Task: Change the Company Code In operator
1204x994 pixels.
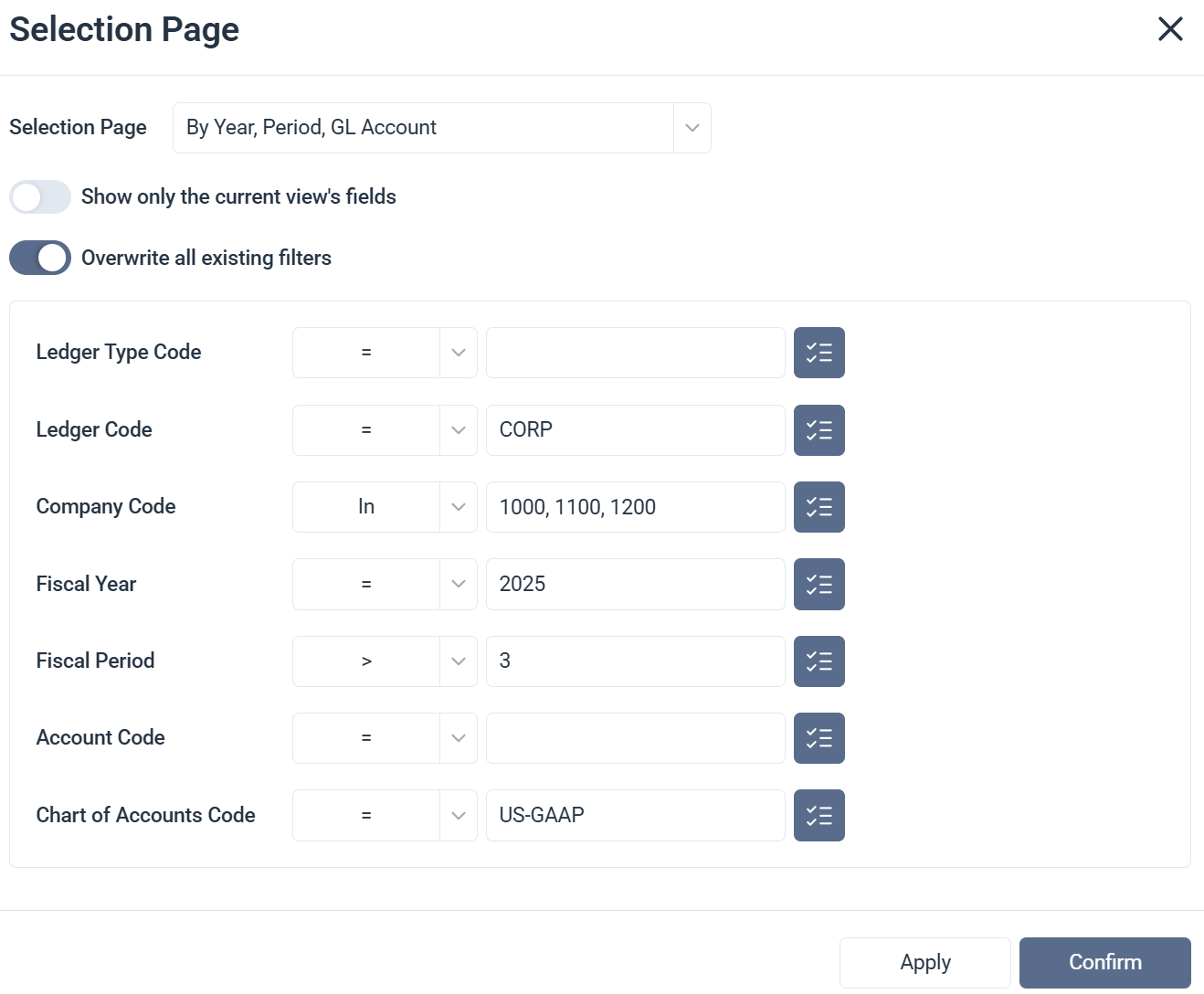Action: coord(457,506)
